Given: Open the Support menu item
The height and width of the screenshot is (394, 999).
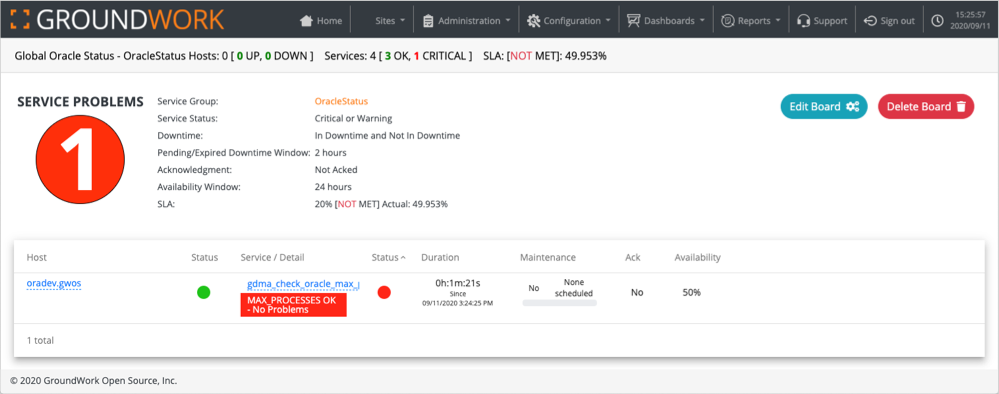Looking at the screenshot, I should [x=830, y=21].
